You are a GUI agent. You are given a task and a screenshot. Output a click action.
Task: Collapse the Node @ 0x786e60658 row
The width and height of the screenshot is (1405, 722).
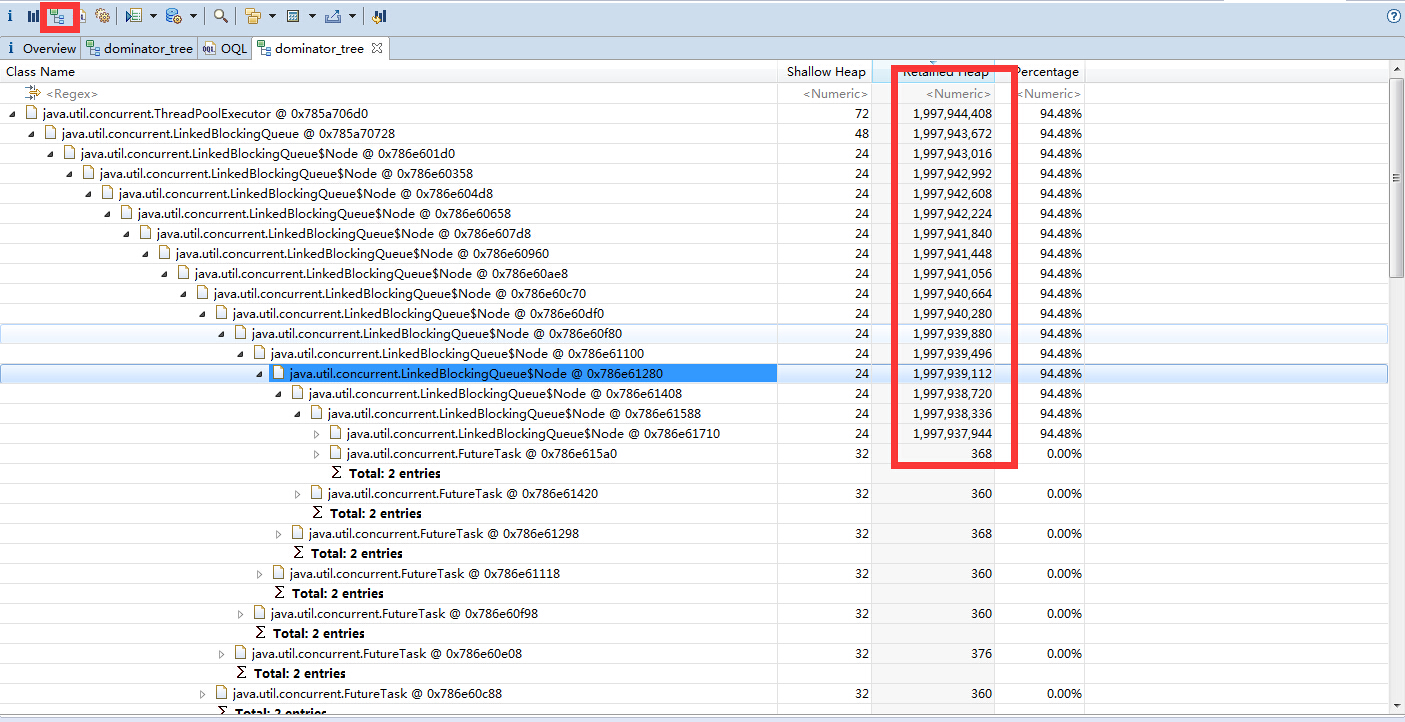coord(107,214)
